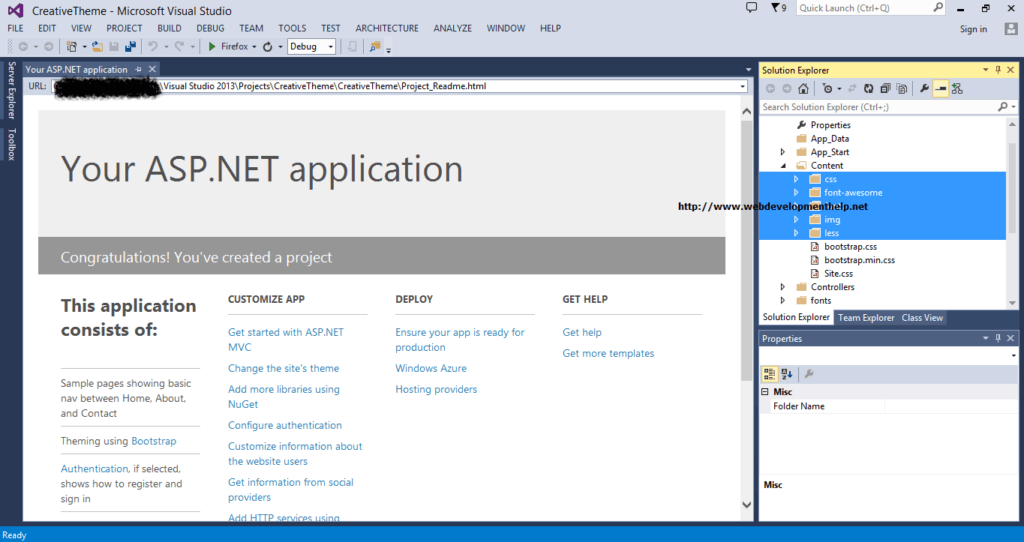Click the account avatar icon near Sign in
This screenshot has height=542, width=1024.
pyautogui.click(x=1011, y=29)
